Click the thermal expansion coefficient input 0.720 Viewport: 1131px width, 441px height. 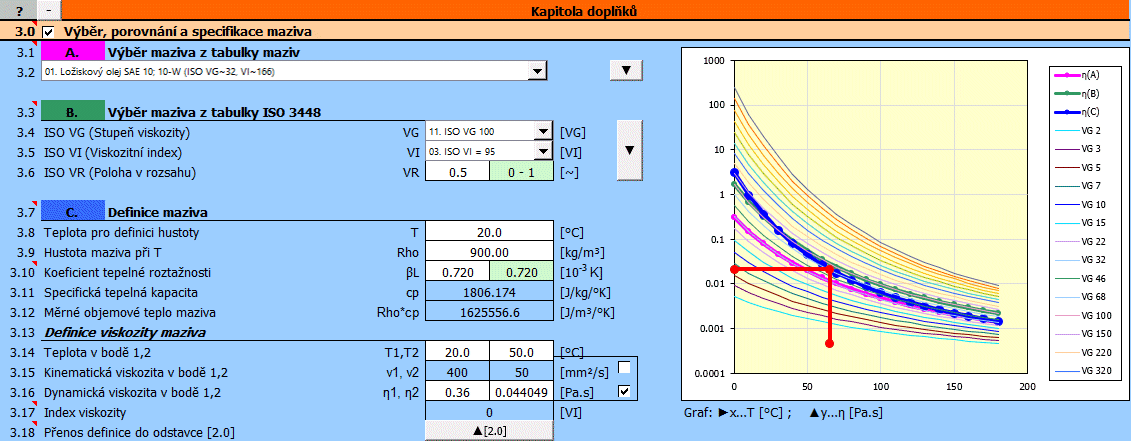(458, 272)
